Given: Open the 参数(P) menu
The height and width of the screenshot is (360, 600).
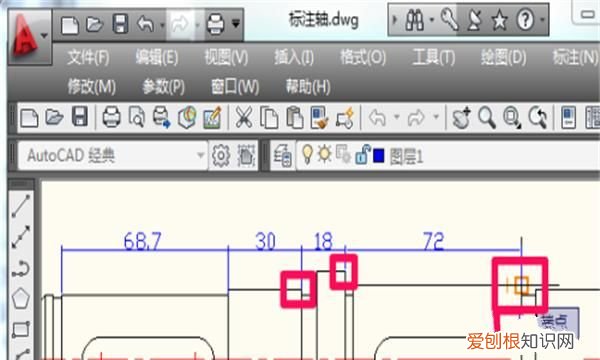Looking at the screenshot, I should click(x=163, y=86).
